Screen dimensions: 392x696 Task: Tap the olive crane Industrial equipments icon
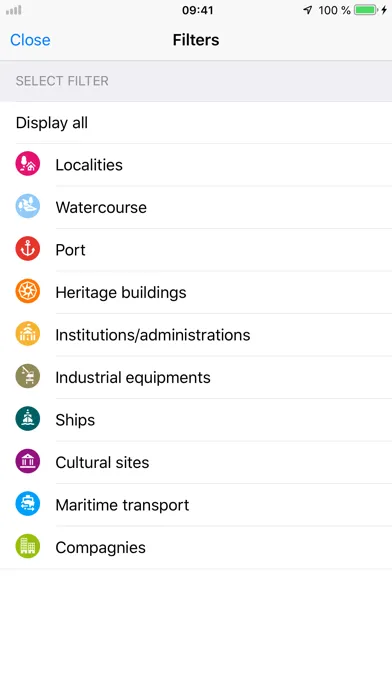pyautogui.click(x=28, y=376)
